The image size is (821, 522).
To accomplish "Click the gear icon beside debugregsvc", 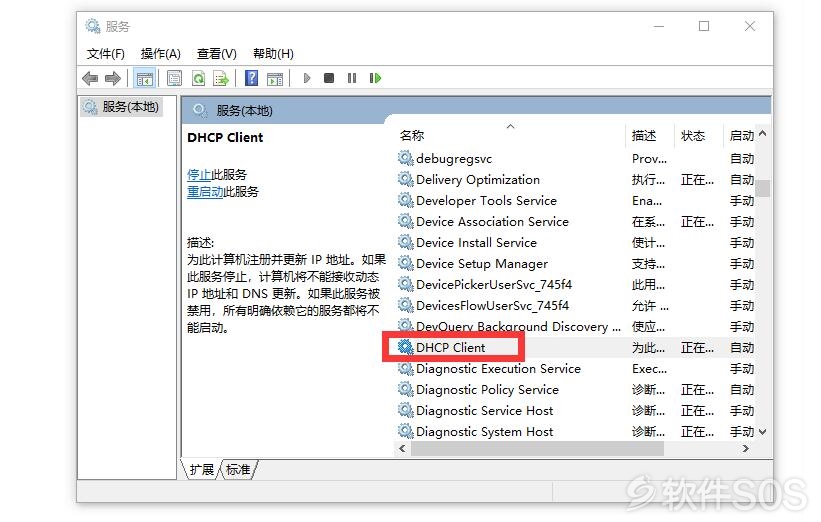I will (405, 158).
